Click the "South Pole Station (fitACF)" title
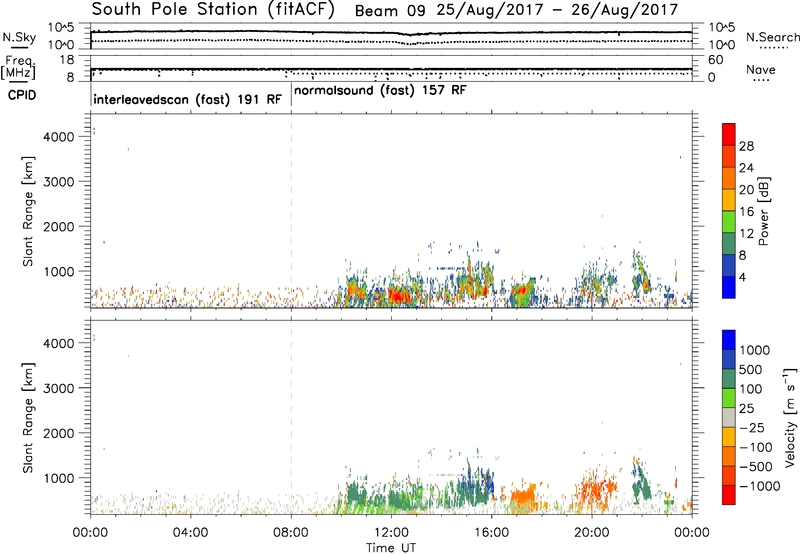Screen dimensions: 800x554 213,10
